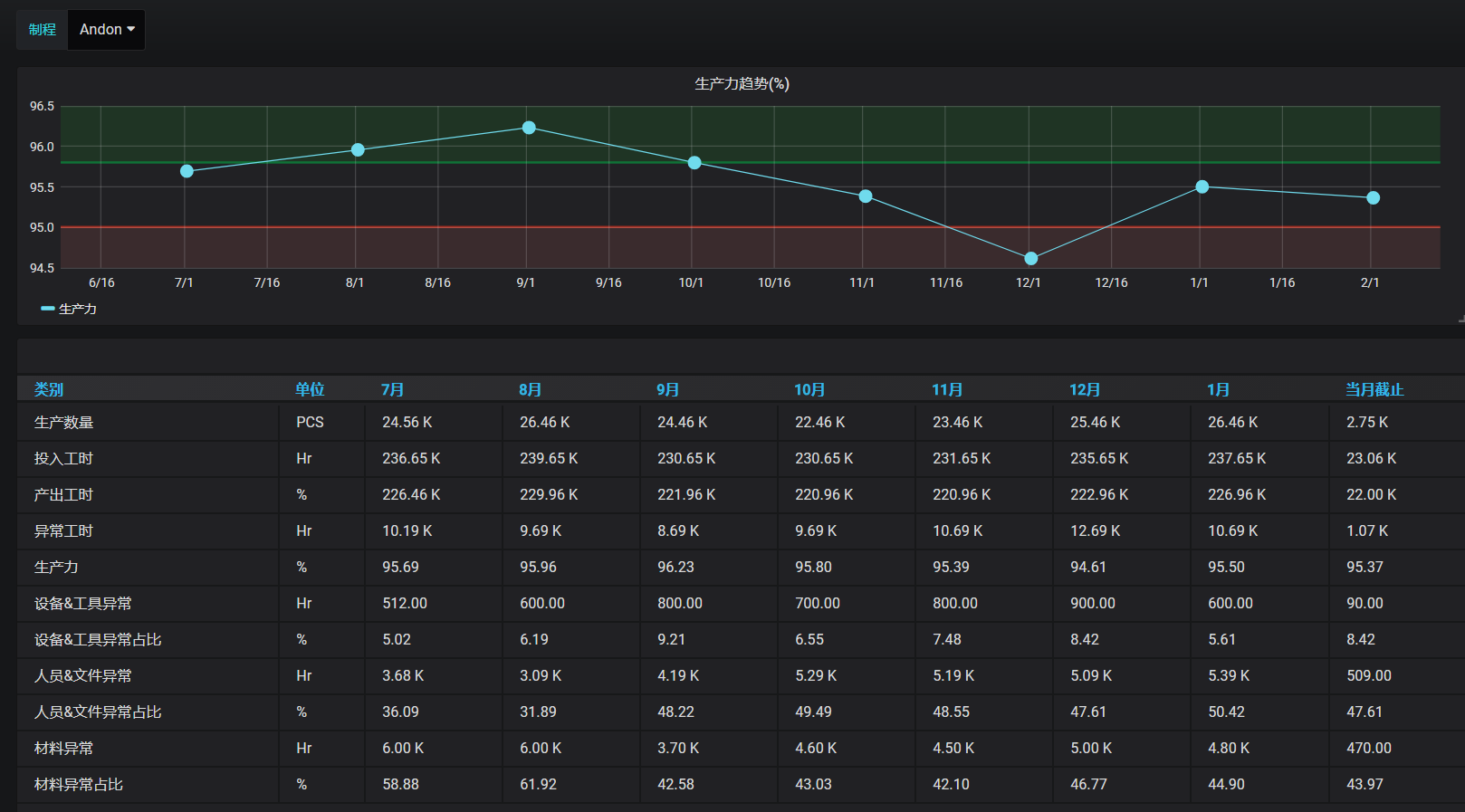Click the 制程 variable label
The width and height of the screenshot is (1465, 812).
click(42, 30)
